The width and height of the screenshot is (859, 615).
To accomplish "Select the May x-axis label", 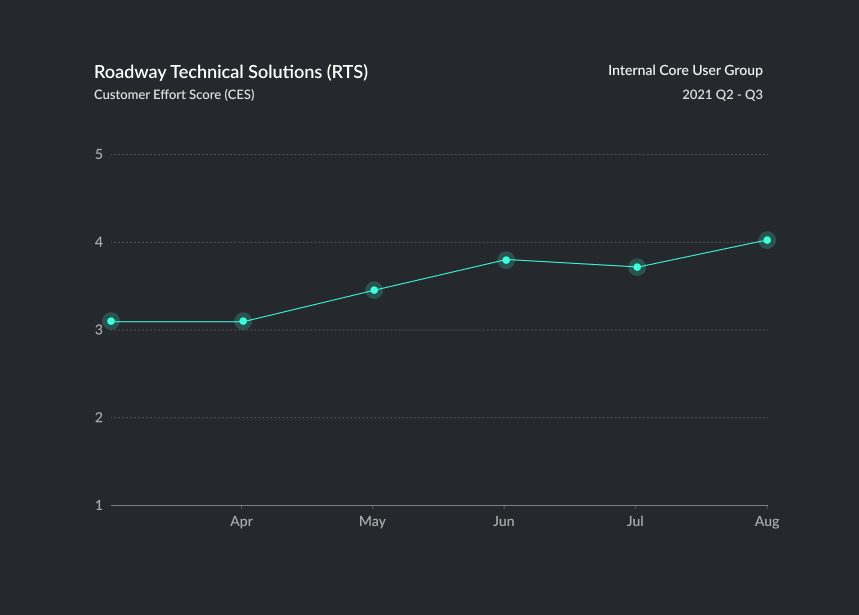I will (x=372, y=522).
